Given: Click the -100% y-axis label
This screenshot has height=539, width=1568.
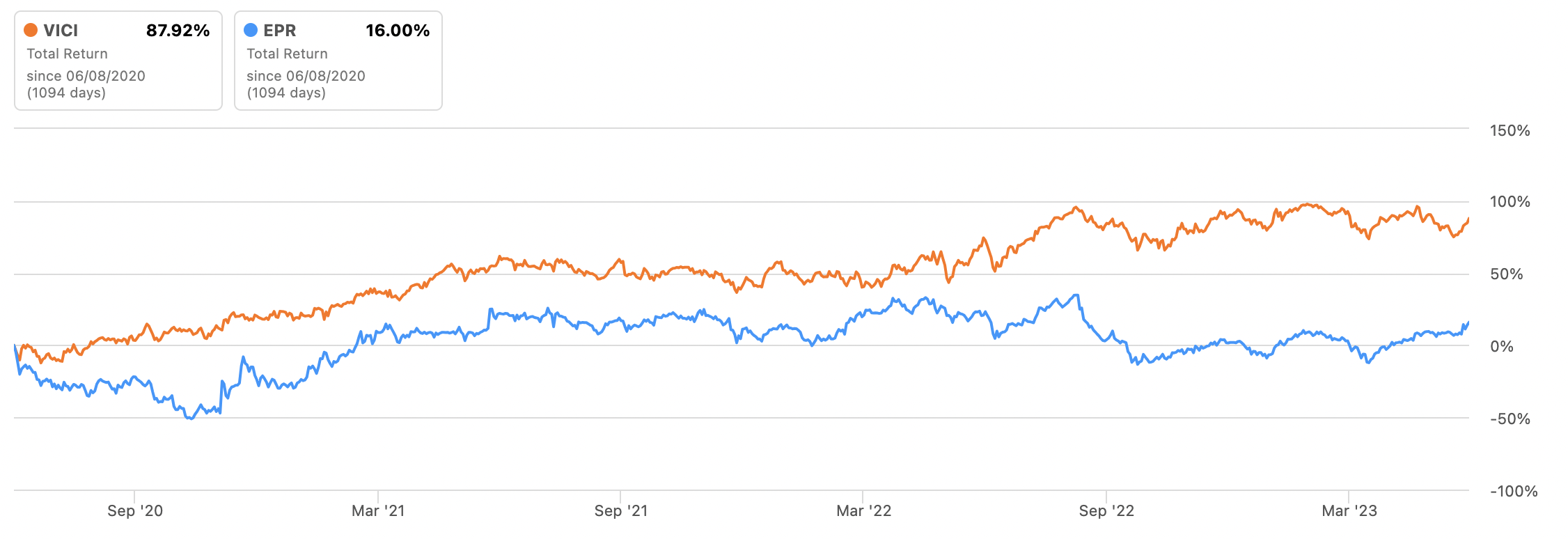Looking at the screenshot, I should 1514,492.
